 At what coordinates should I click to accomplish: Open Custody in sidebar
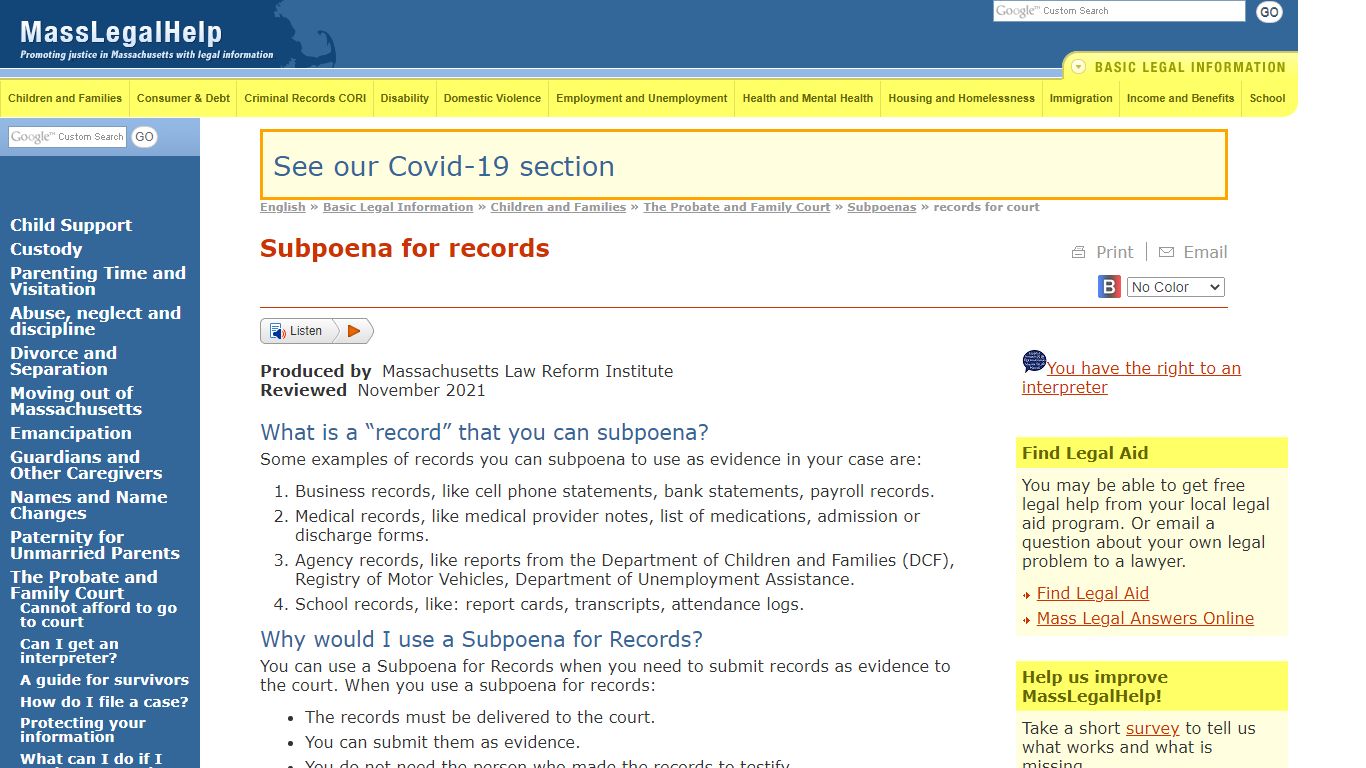46,249
